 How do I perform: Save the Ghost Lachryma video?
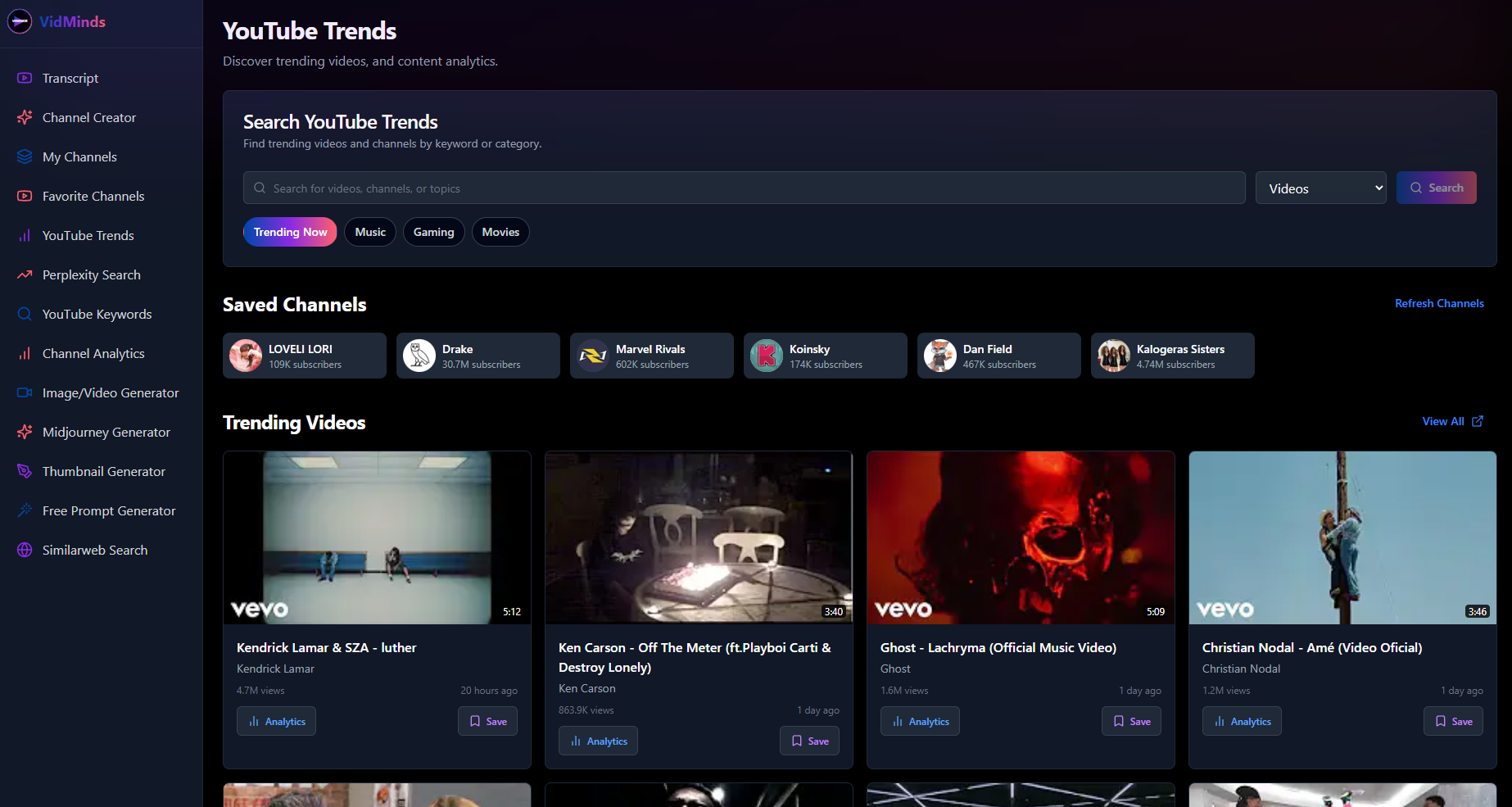coord(1131,721)
